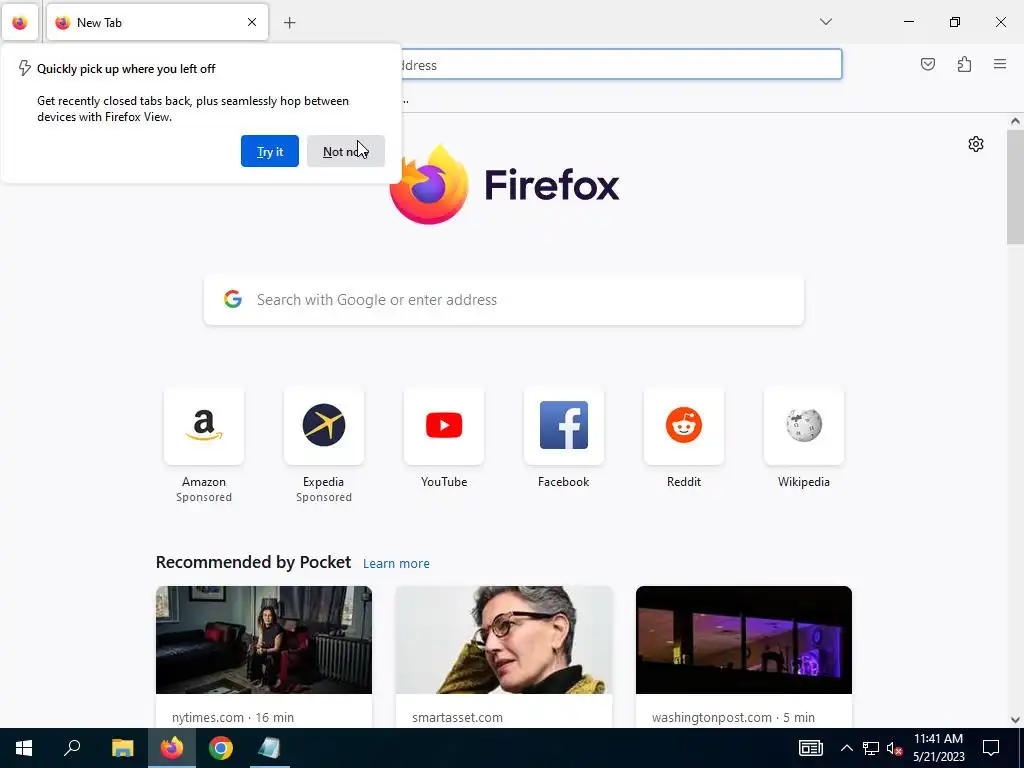Show hidden system tray icons
The width and height of the screenshot is (1024, 768).
coord(846,748)
